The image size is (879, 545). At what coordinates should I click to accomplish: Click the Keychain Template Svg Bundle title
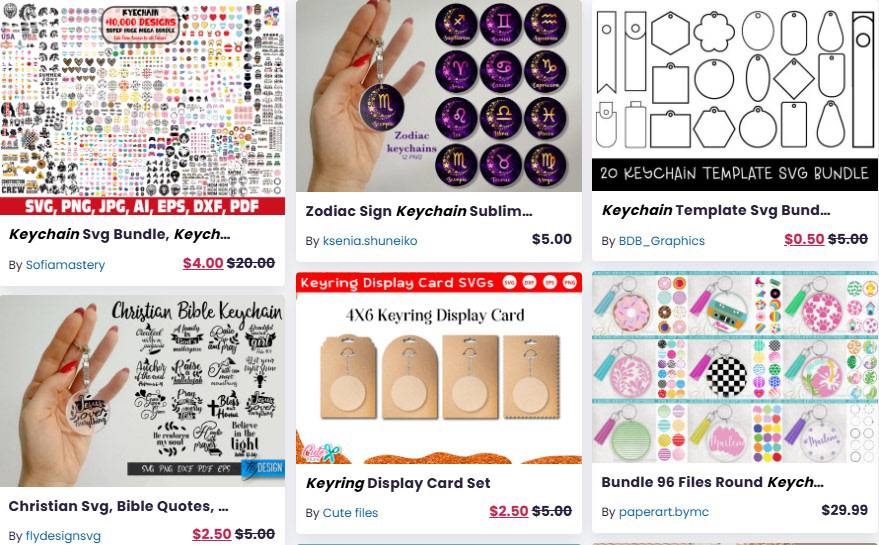click(x=716, y=210)
